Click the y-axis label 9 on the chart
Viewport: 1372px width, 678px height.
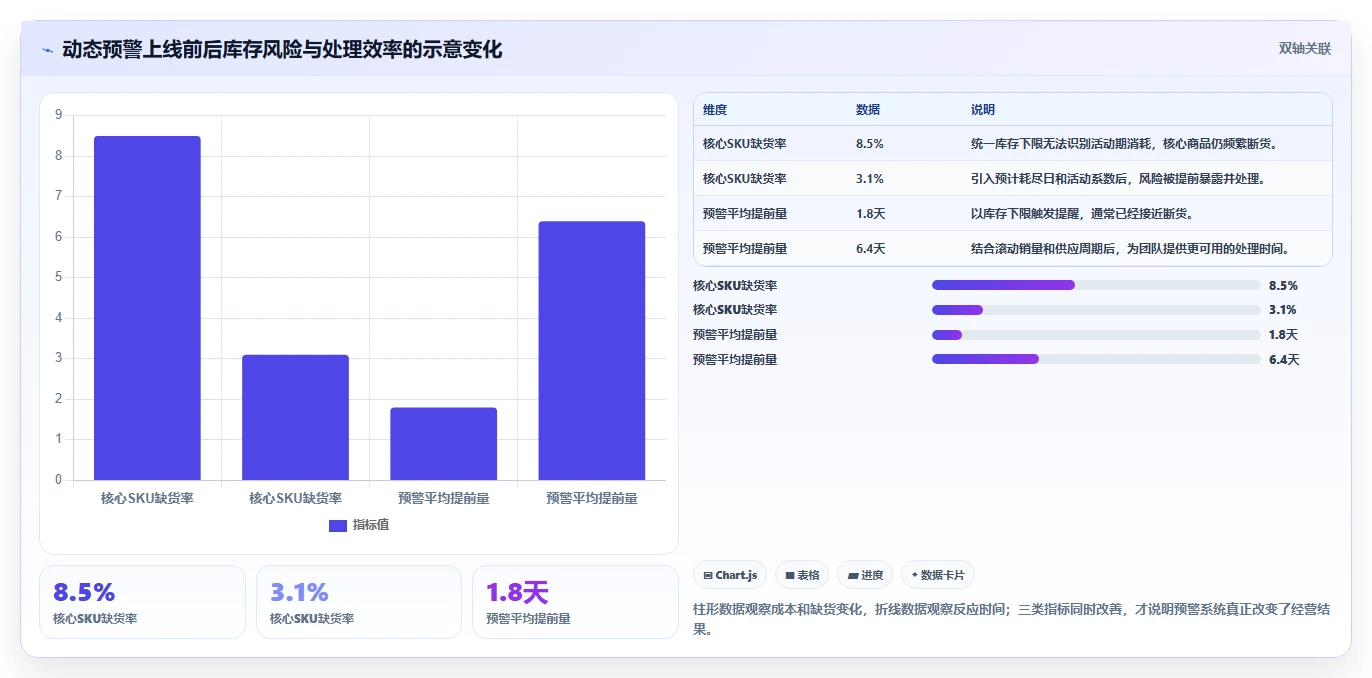point(59,115)
